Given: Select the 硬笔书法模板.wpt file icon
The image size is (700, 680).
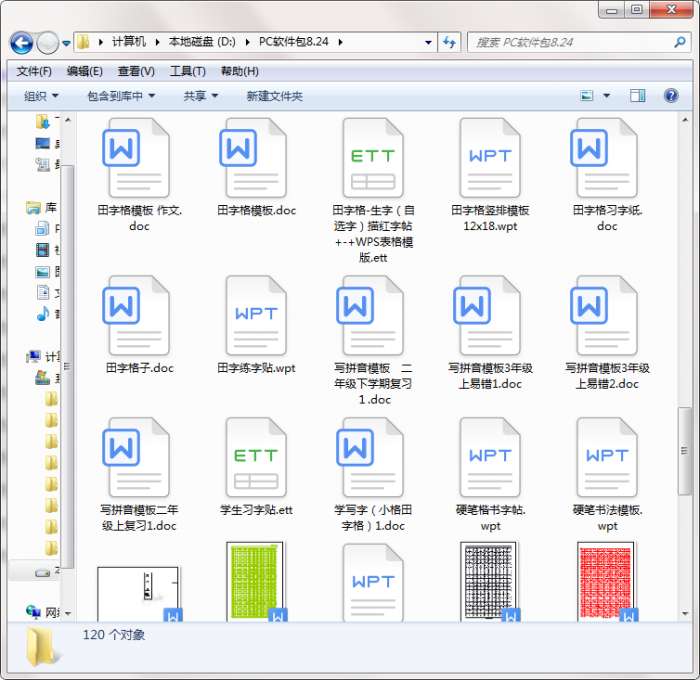Looking at the screenshot, I should tap(606, 458).
